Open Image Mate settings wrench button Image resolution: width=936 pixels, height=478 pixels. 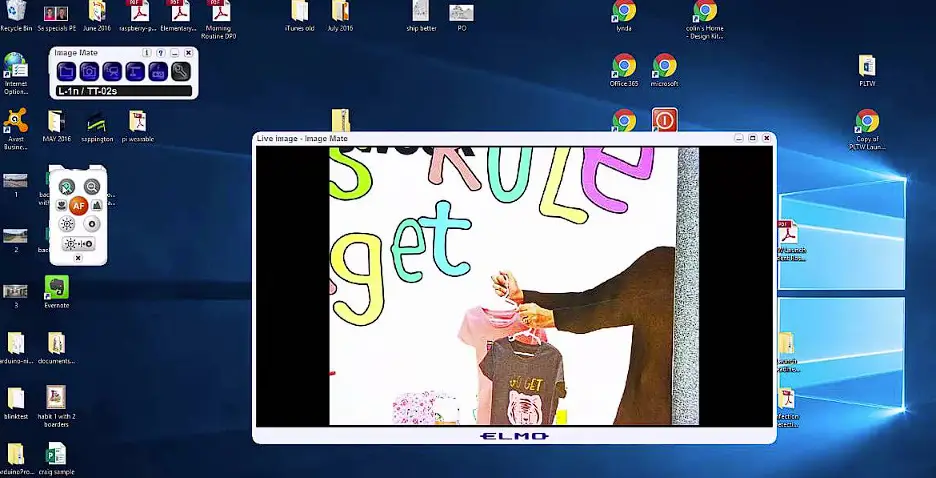(181, 72)
